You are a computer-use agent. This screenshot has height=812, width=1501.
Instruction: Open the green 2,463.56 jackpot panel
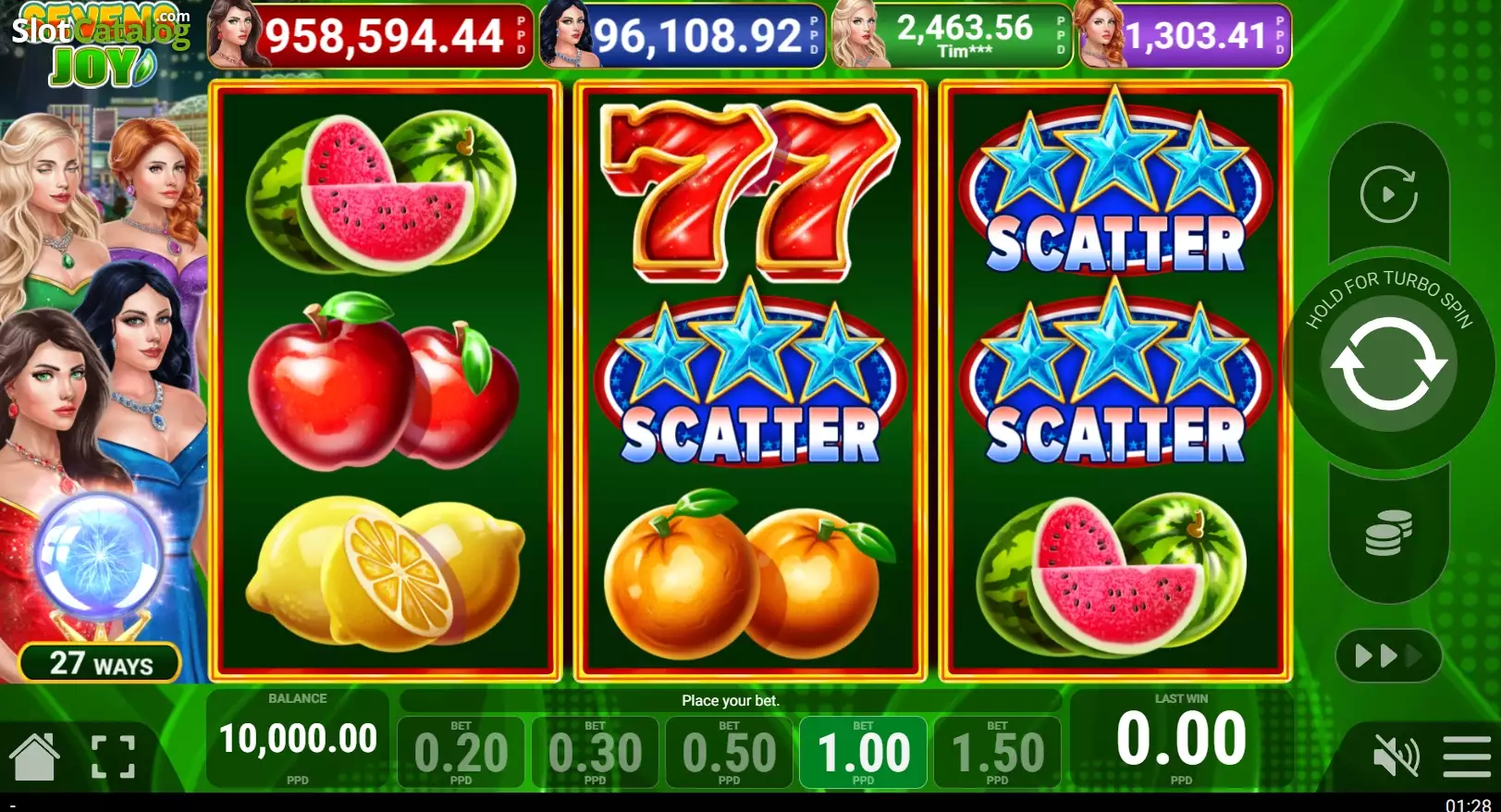(x=952, y=35)
